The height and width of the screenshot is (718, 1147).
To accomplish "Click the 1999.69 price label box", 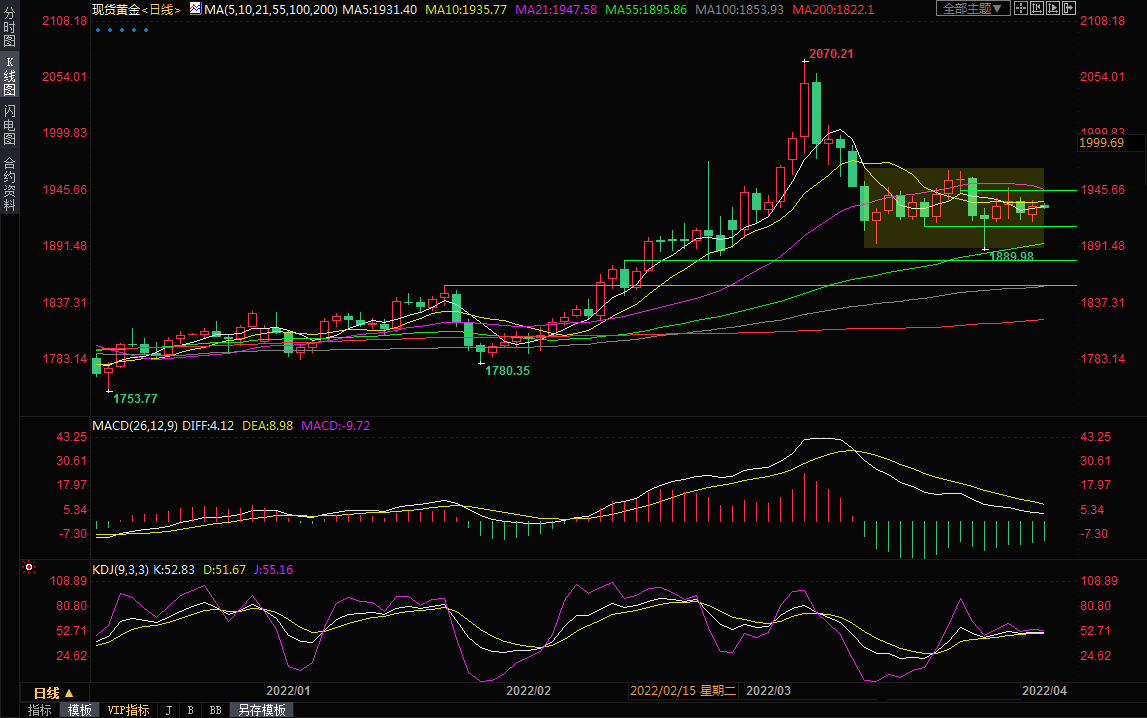I will pos(1103,144).
